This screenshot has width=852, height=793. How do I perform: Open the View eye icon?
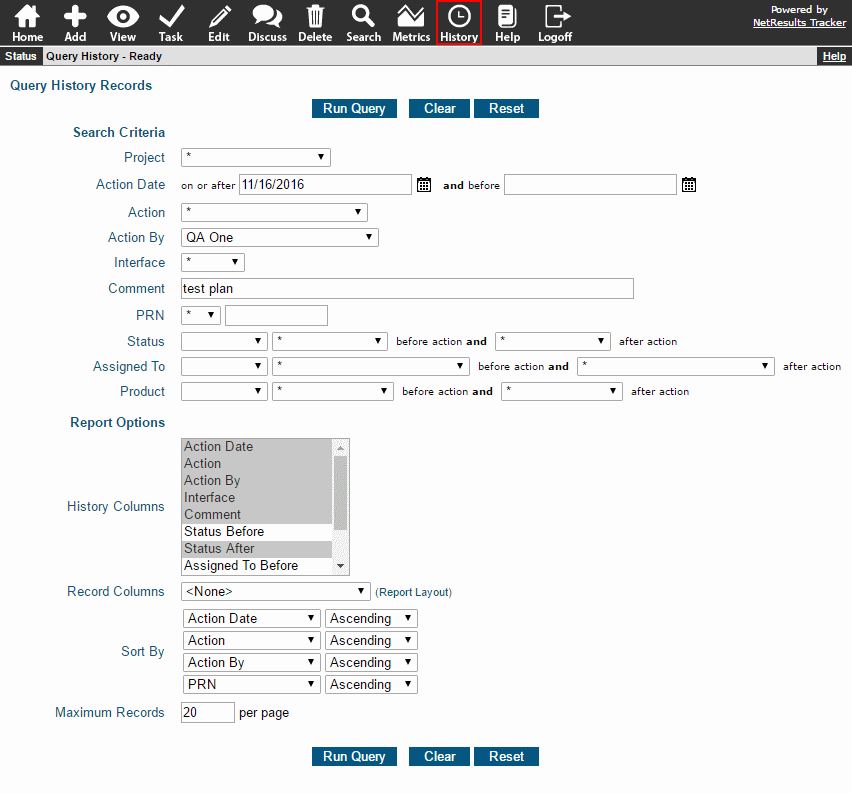(x=123, y=23)
